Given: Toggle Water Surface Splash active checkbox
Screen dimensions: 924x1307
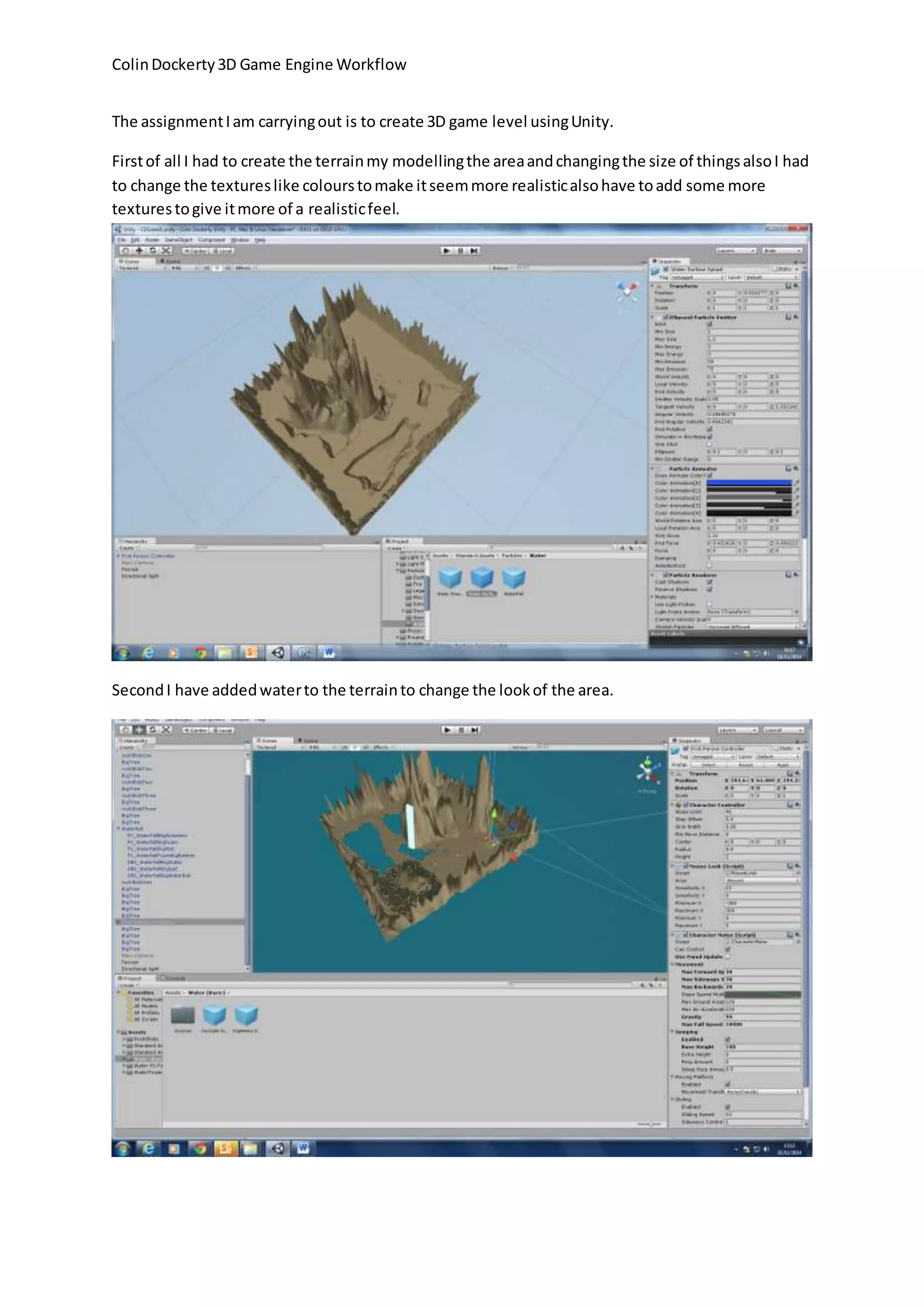Looking at the screenshot, I should [666, 269].
